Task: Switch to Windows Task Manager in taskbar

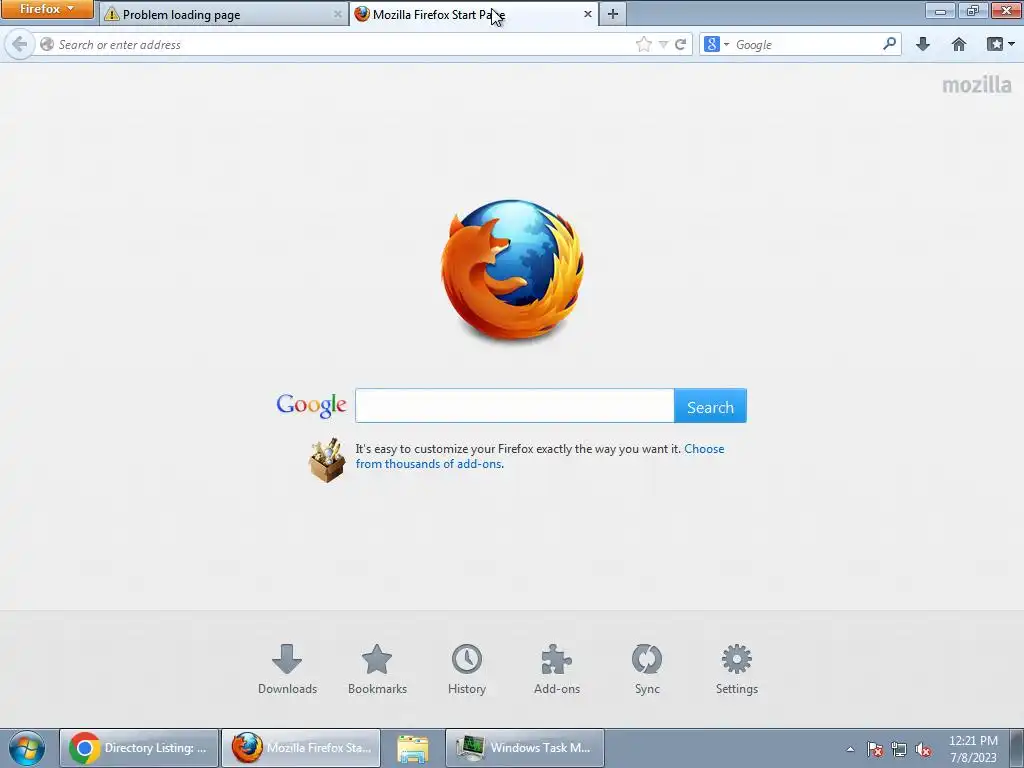Action: pos(525,748)
